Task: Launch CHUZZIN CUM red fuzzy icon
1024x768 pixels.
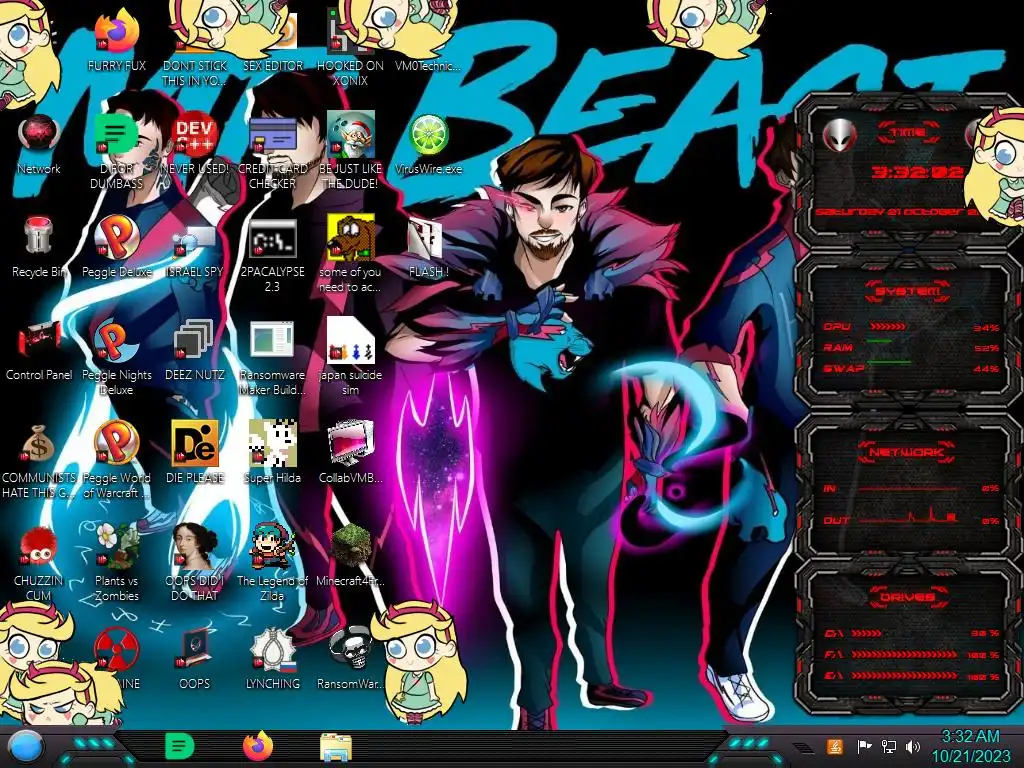Action: (x=39, y=546)
